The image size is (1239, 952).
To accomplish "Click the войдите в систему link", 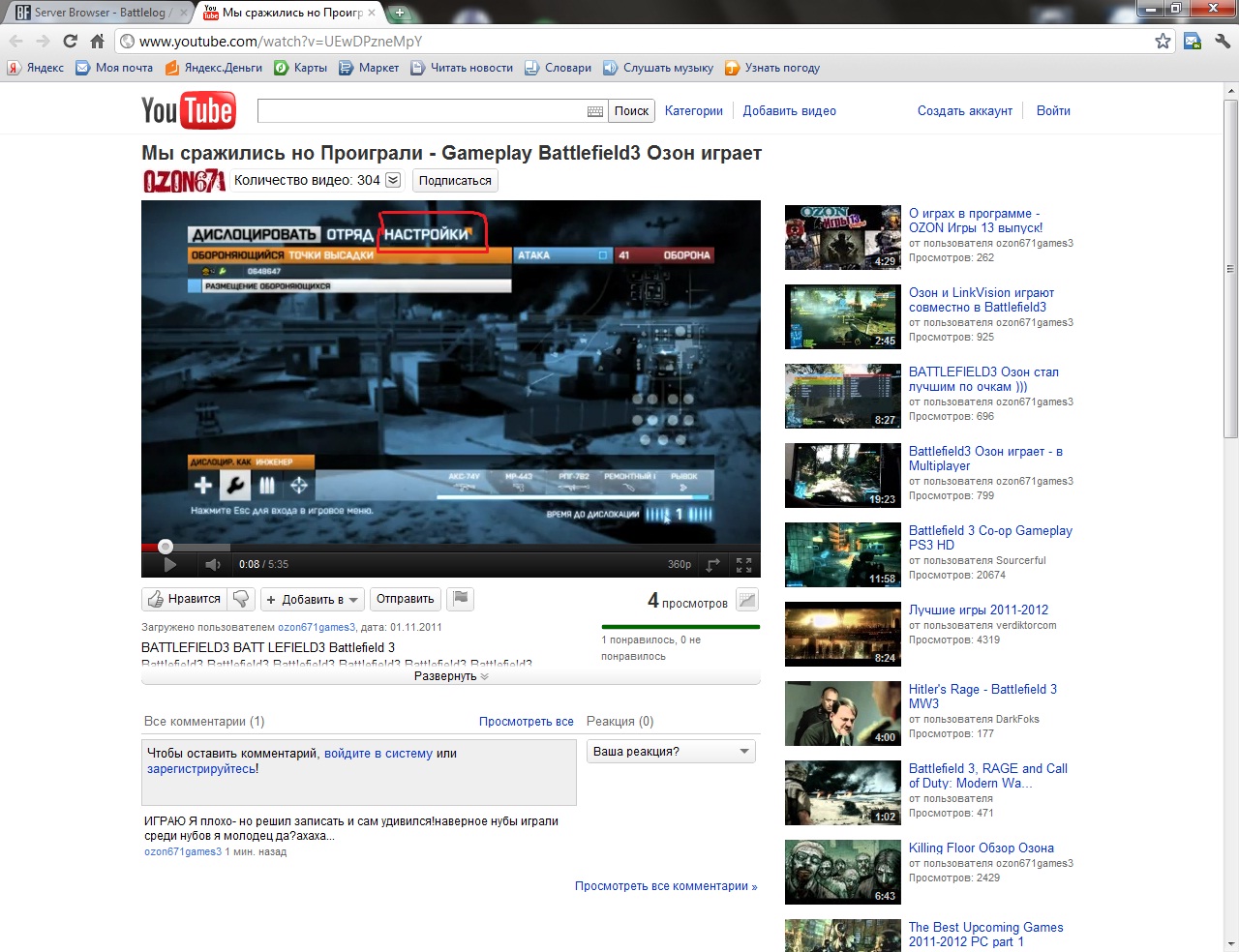I will (x=378, y=754).
